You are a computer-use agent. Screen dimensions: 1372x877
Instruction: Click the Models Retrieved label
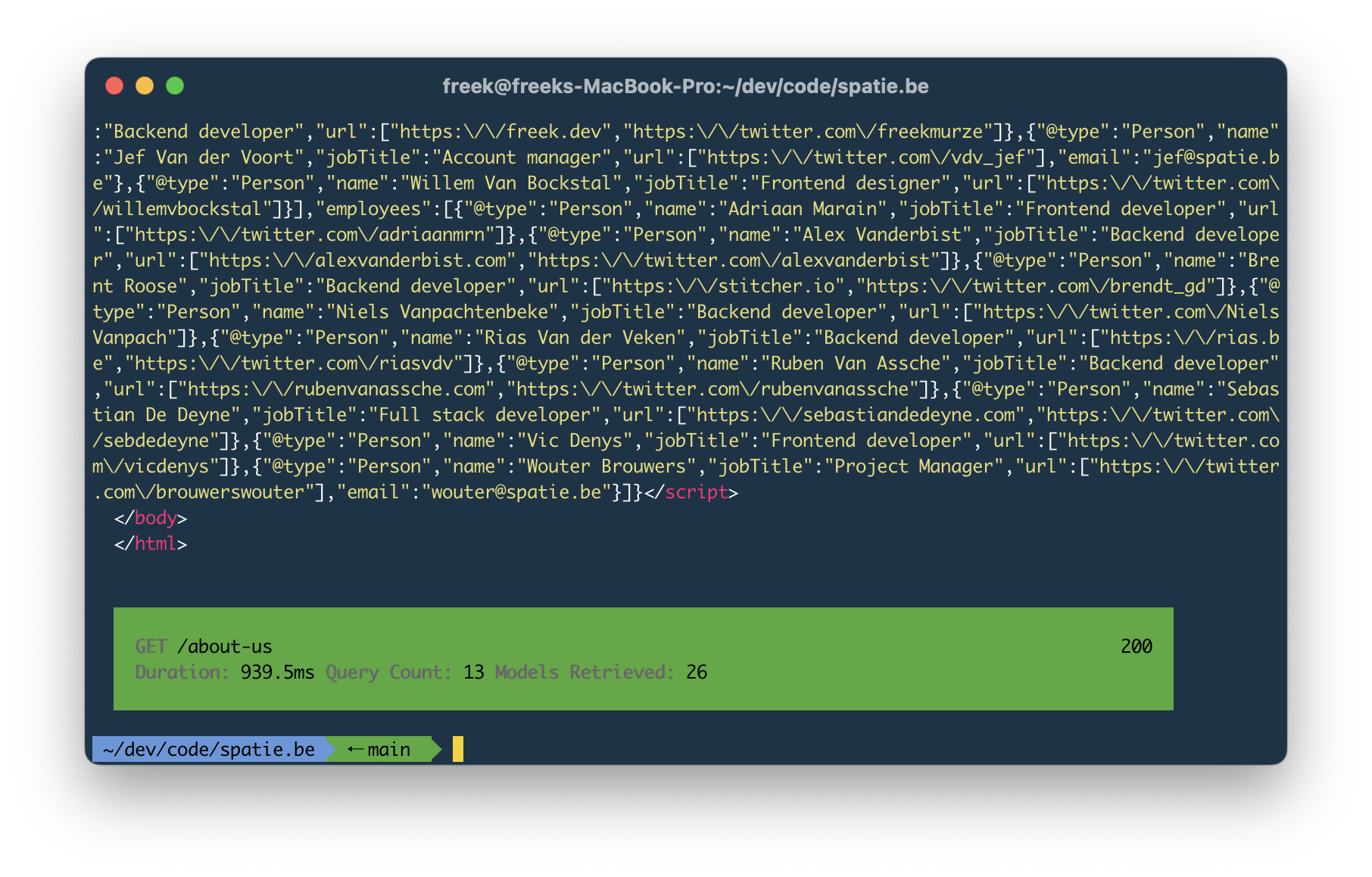tap(585, 673)
